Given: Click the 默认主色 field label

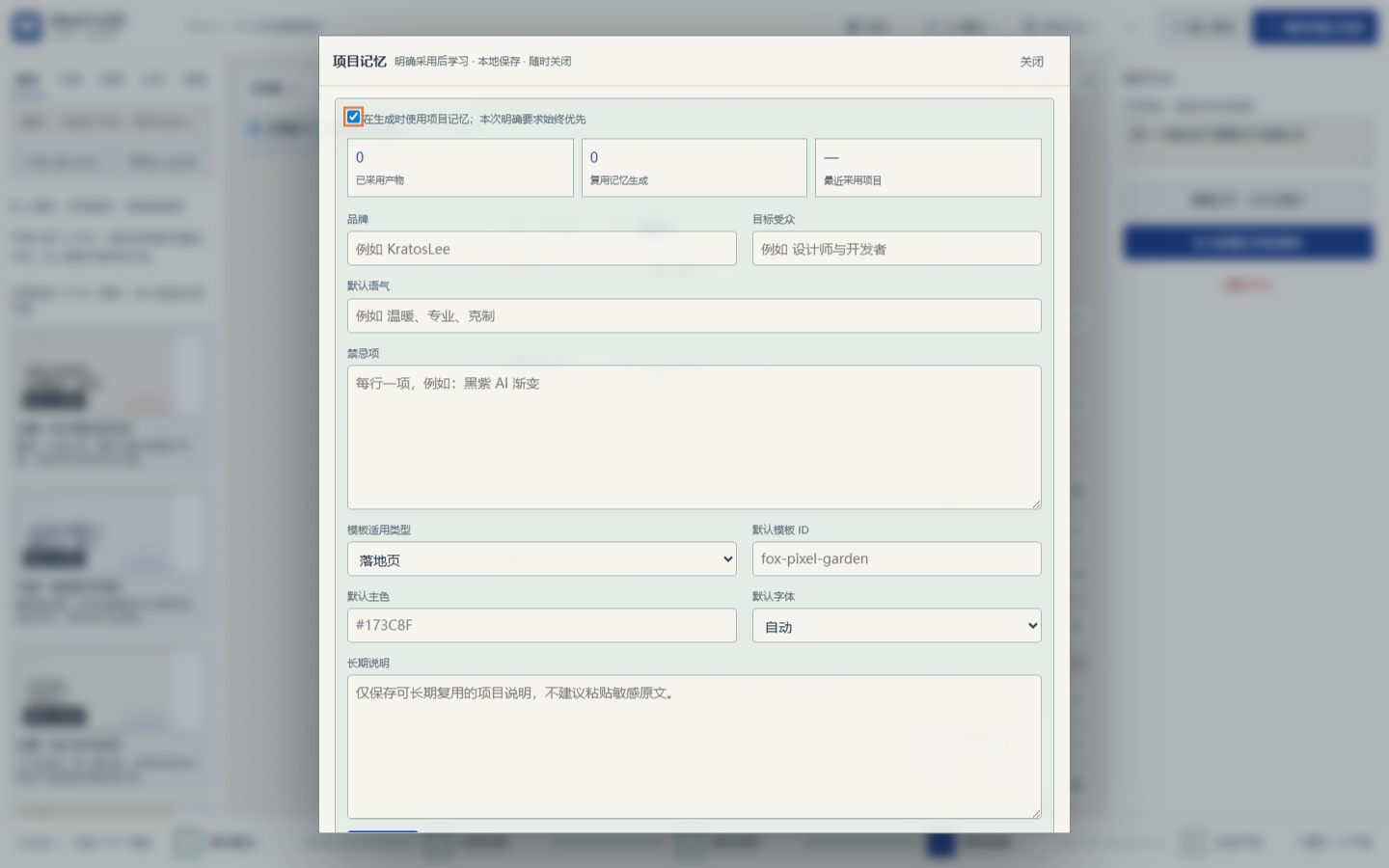Looking at the screenshot, I should [368, 597].
